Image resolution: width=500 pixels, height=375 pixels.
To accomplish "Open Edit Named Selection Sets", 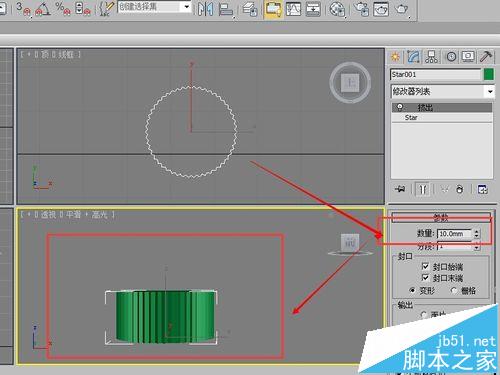I will tap(107, 9).
